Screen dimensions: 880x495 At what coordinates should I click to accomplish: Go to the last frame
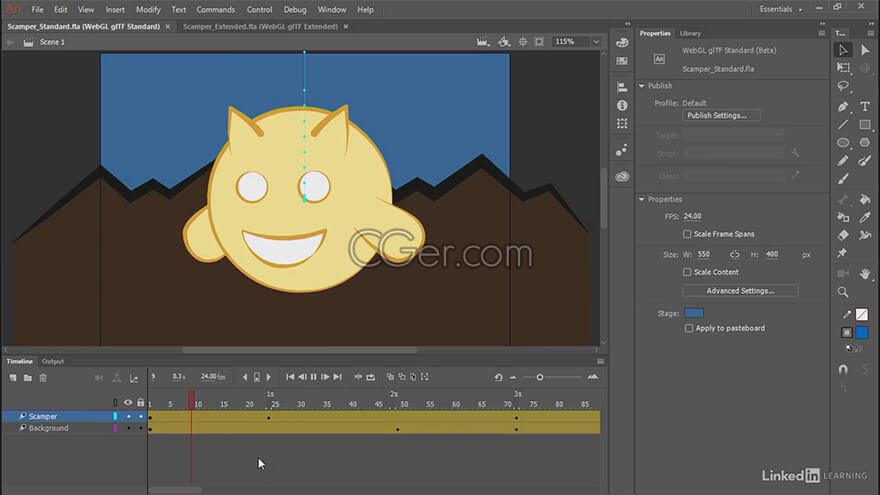[x=337, y=377]
